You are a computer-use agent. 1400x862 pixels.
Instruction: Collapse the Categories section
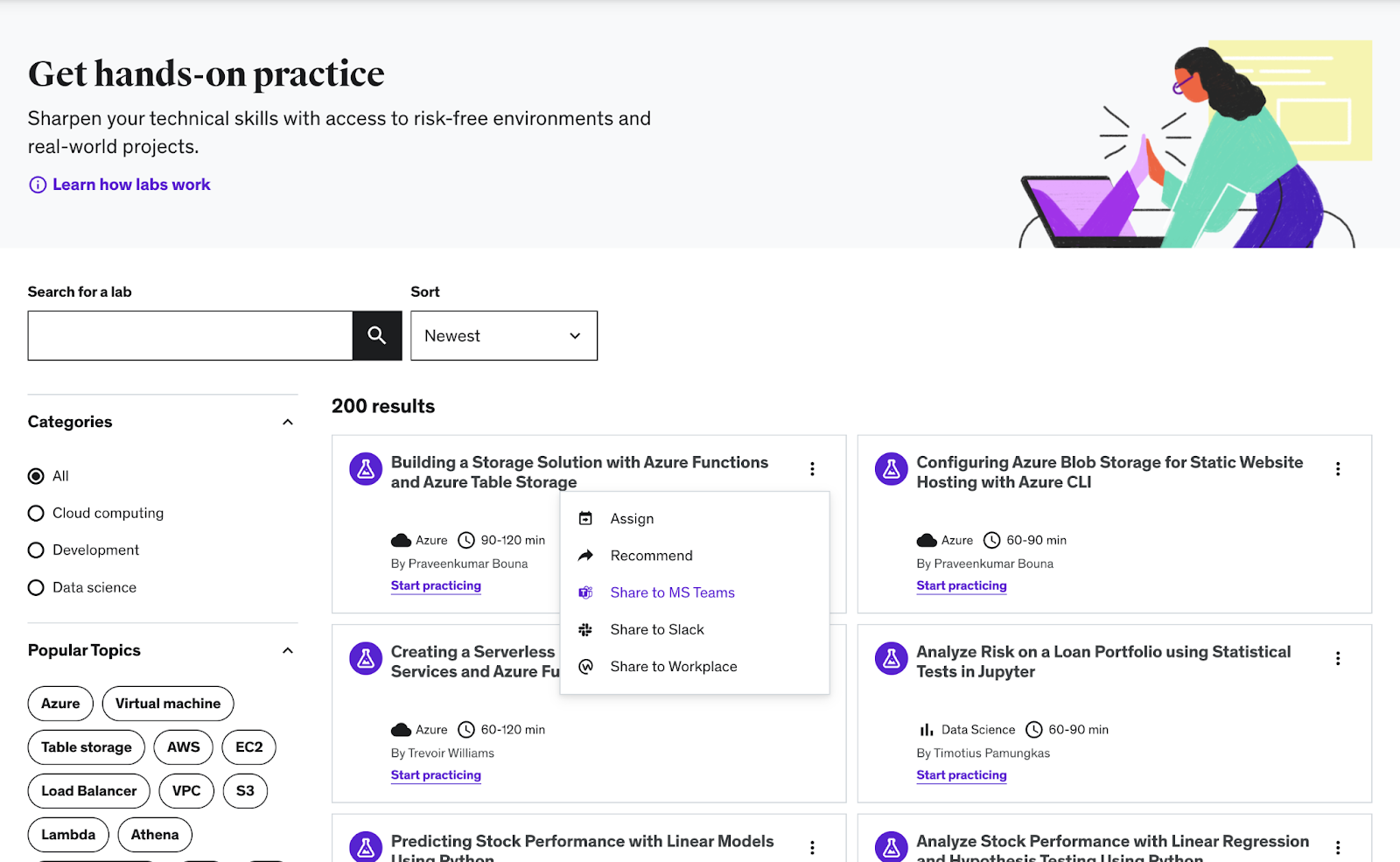pos(288,422)
